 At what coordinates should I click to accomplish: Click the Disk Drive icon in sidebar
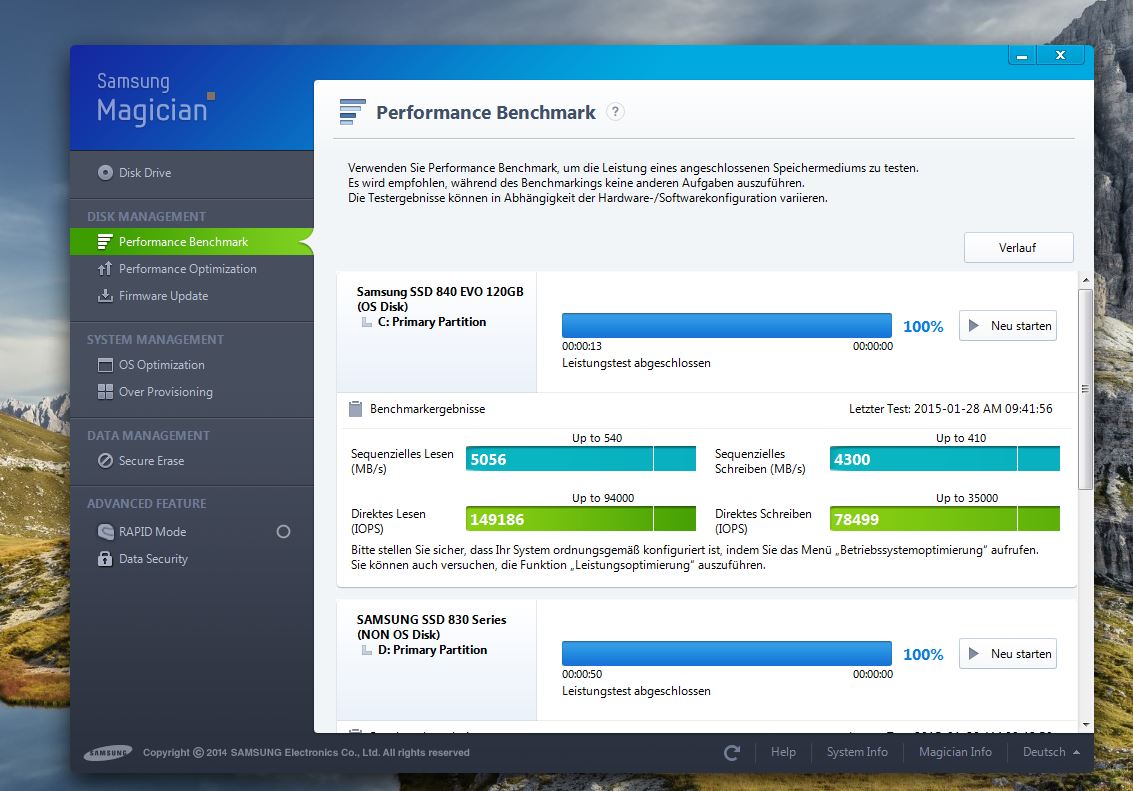105,173
